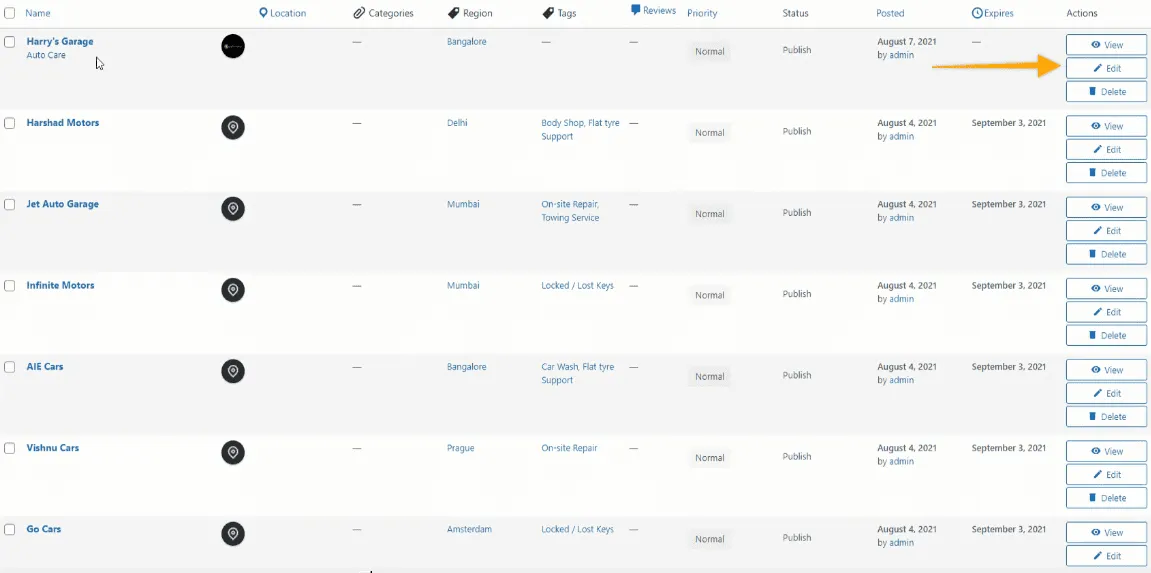Click the Location pin column header icon
Viewport: 1151px width, 573px height.
[x=263, y=13]
